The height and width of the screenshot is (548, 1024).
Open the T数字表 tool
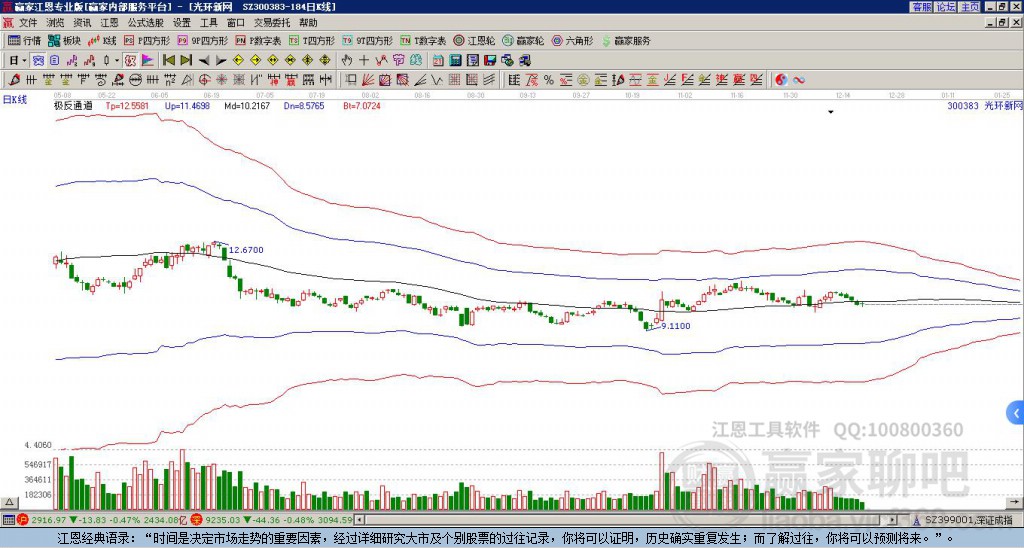point(423,40)
